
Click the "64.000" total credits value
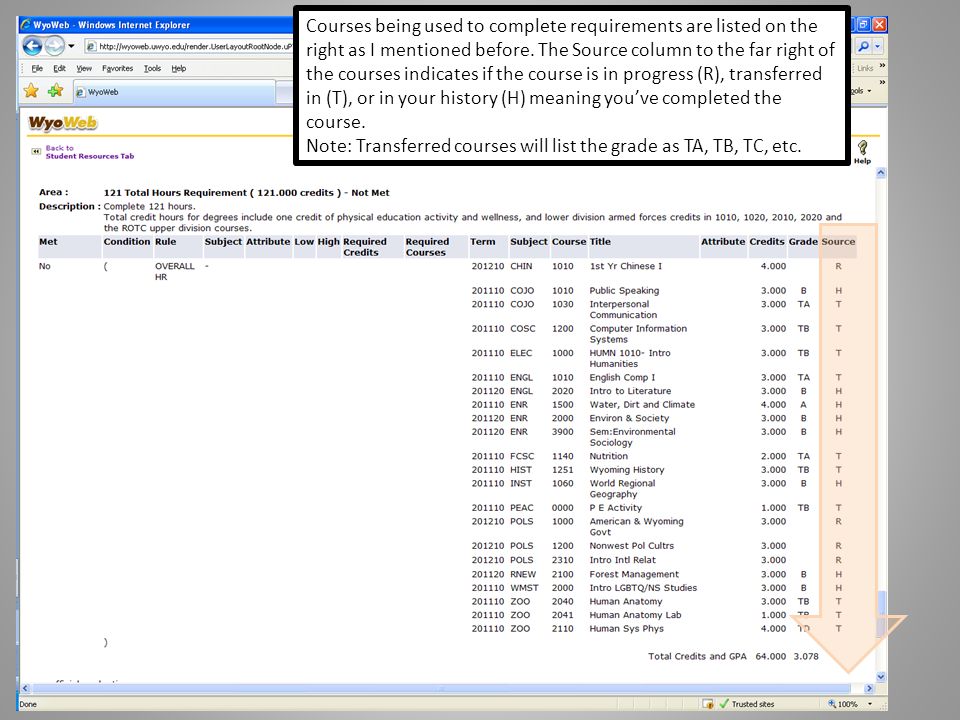[771, 656]
